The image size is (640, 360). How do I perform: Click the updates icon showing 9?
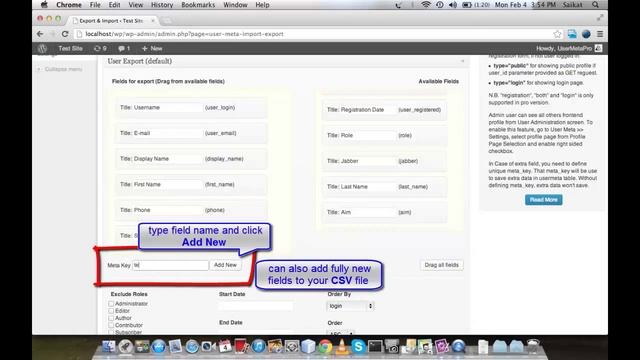[100, 48]
